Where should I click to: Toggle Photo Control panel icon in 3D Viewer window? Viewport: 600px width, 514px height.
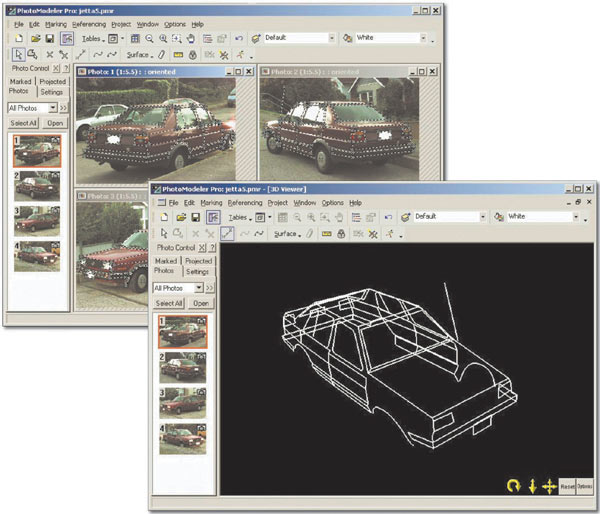213,217
